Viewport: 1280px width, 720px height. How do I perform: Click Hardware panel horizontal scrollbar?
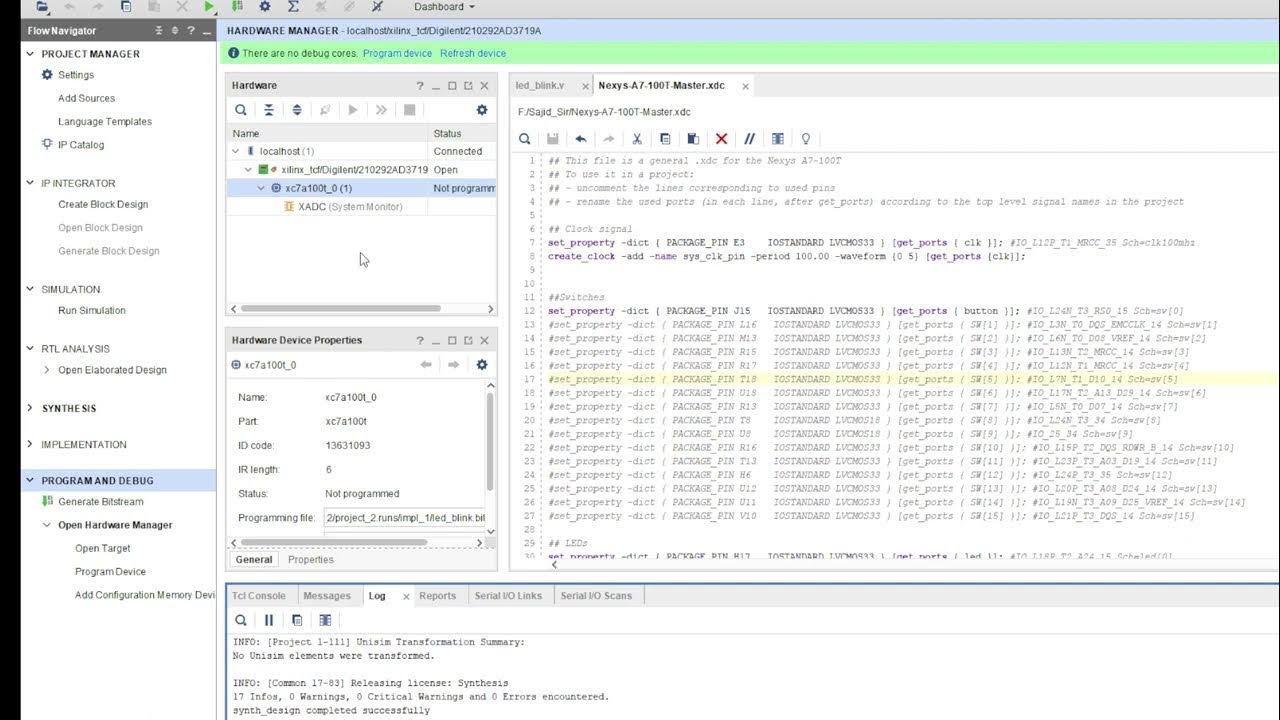343,309
